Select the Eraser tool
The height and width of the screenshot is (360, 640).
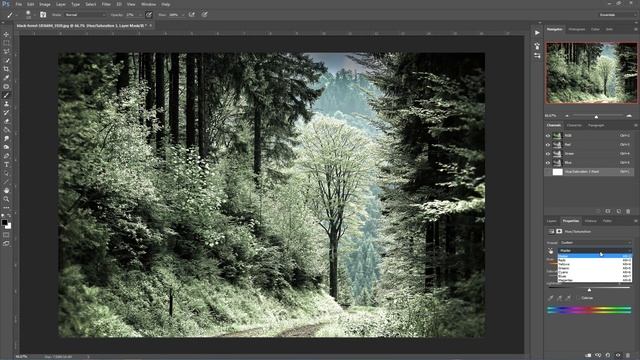tap(6, 121)
